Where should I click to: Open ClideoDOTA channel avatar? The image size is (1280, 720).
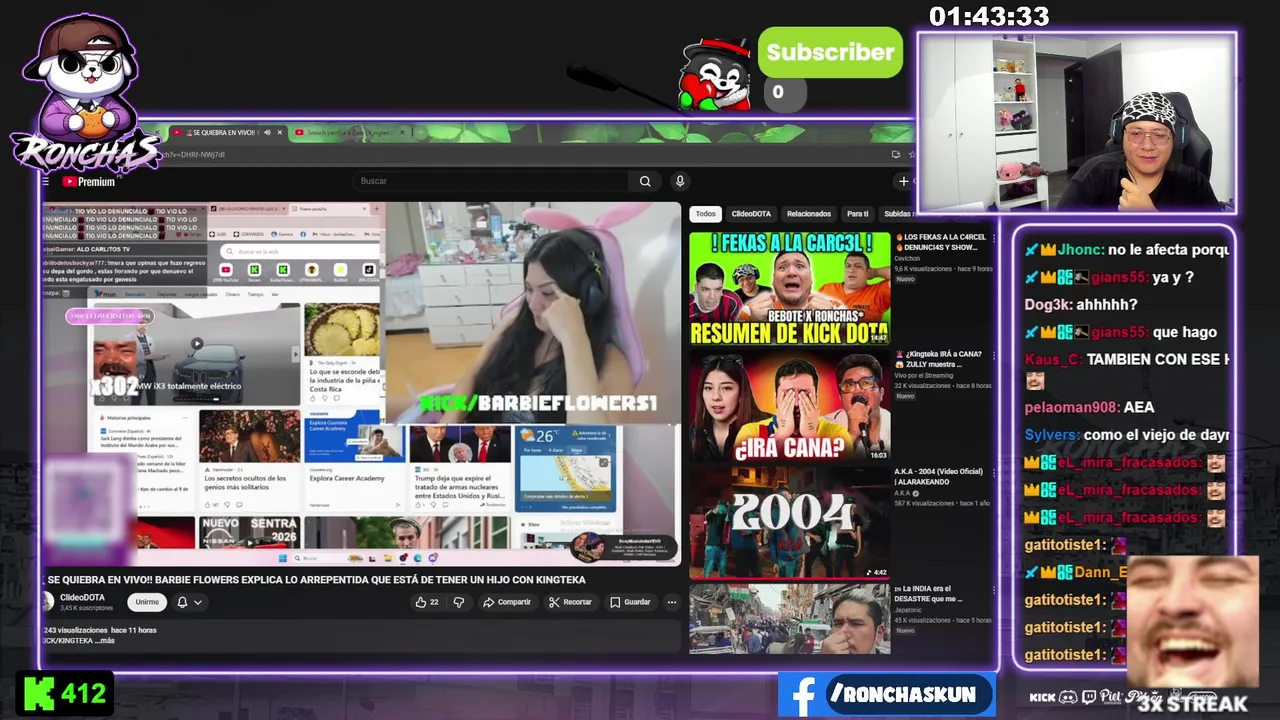coord(47,601)
